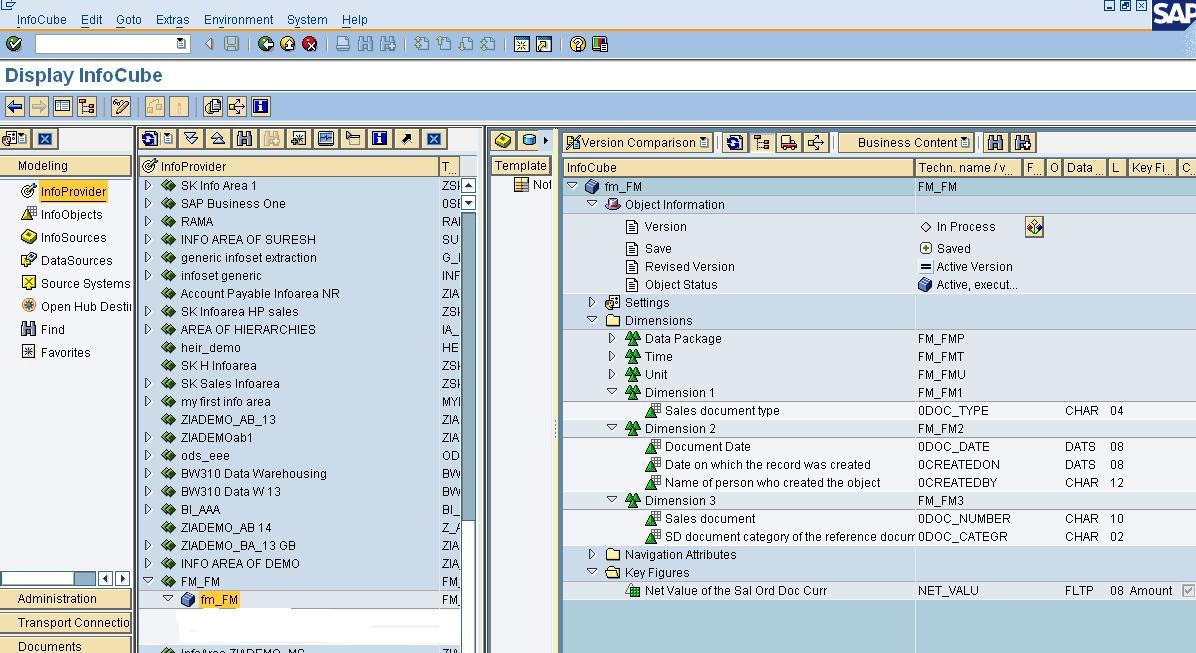Screen dimensions: 1196x653
Task: Collapse the Dimension 1 node
Action: click(612, 392)
